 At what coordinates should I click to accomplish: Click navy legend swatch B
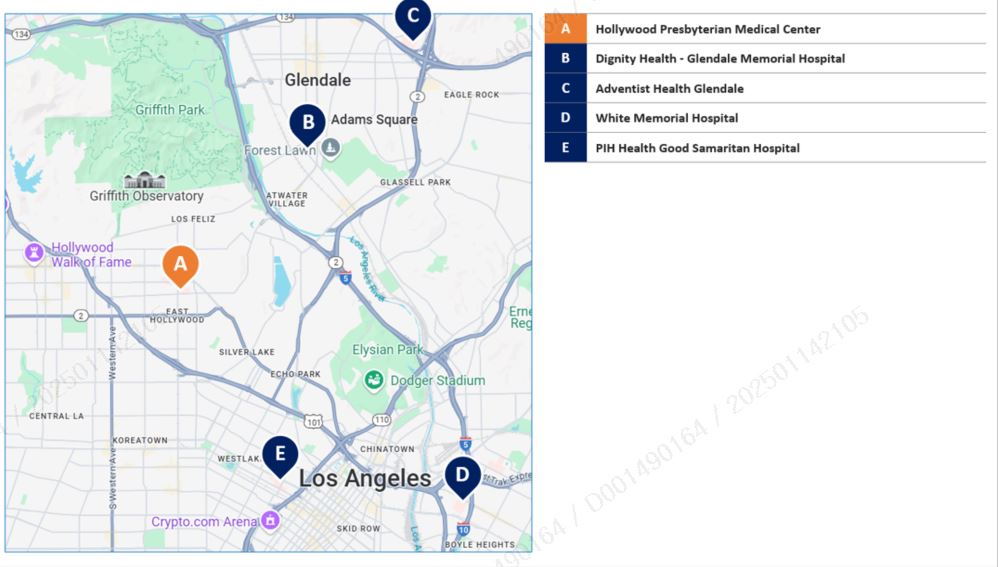pyautogui.click(x=565, y=58)
